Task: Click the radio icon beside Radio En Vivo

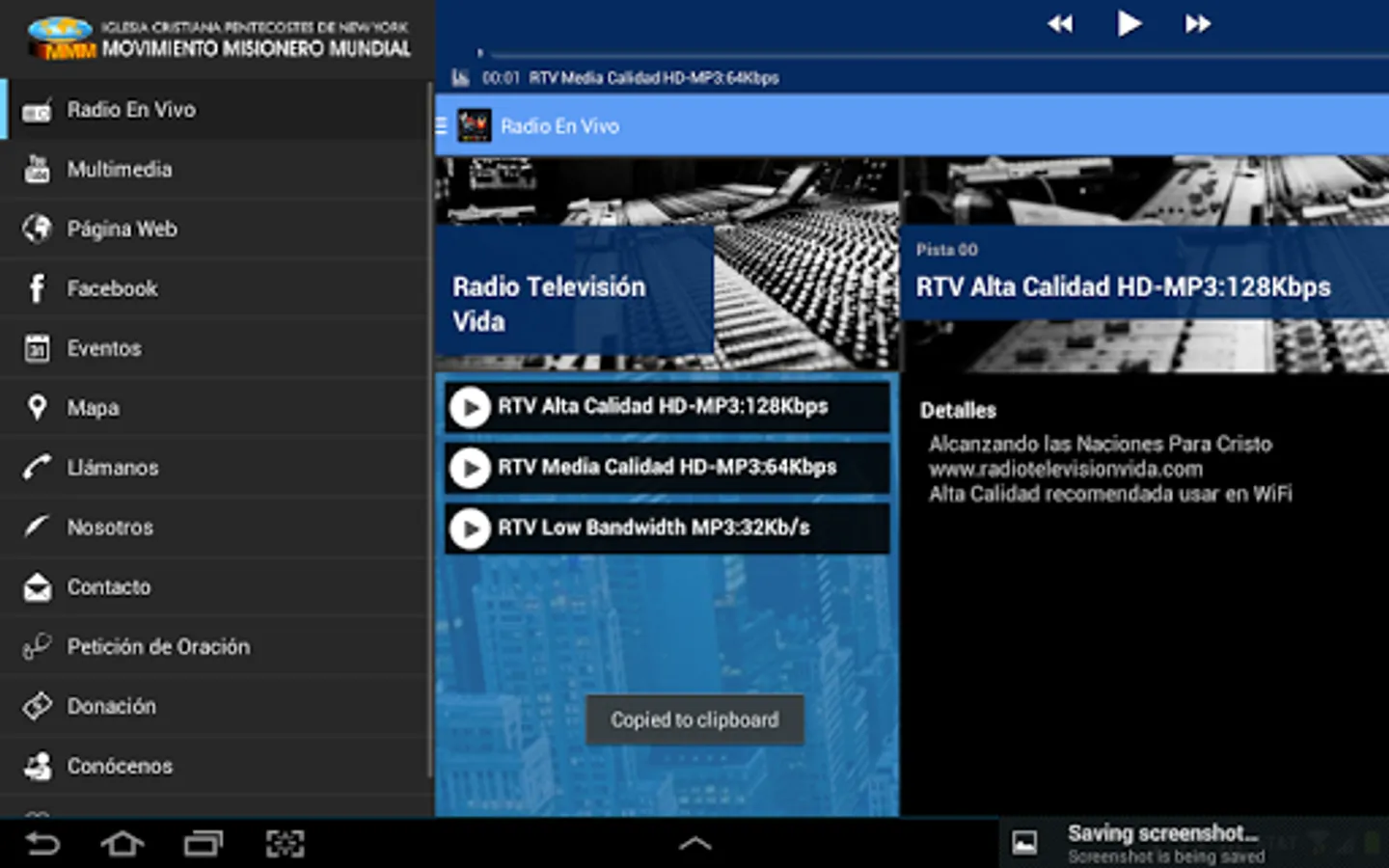Action: (37, 111)
